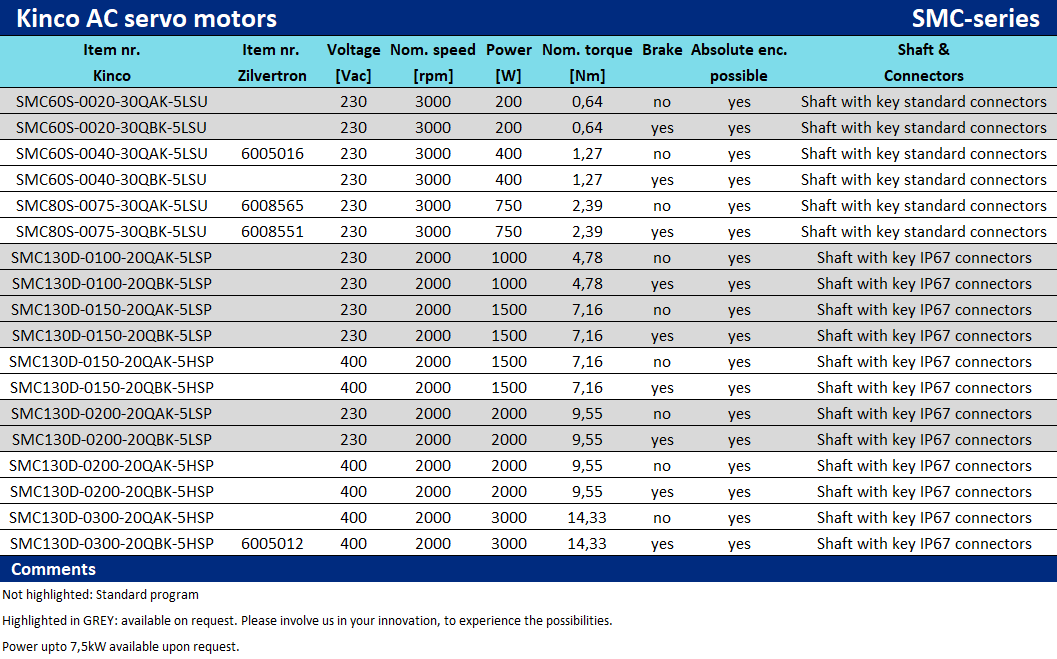Viewport: 1057px width, 659px height.
Task: Click the SMC60S-0020-30QAK-5LSU item cell
Action: pyautogui.click(x=112, y=102)
